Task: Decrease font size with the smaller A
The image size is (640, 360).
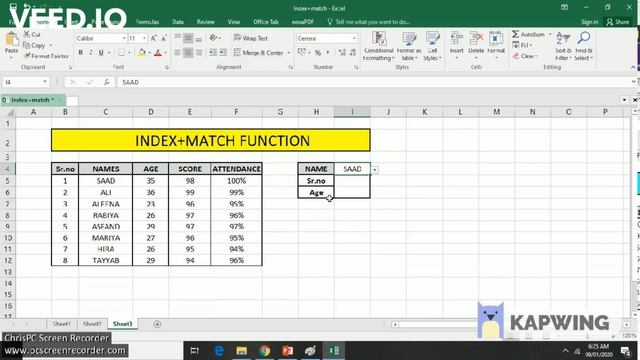Action: [164, 38]
